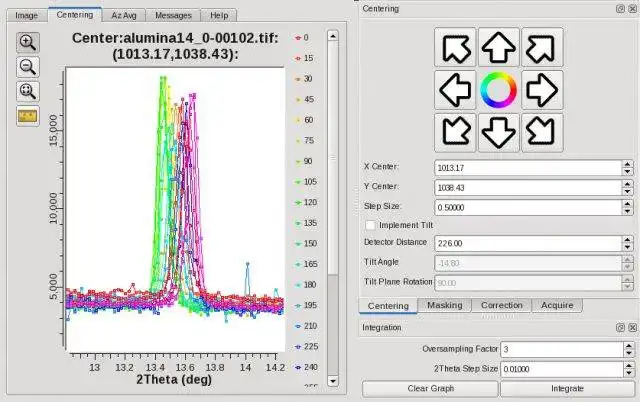Open the Messages tab
Image resolution: width=640 pixels, height=402 pixels.
pyautogui.click(x=173, y=16)
